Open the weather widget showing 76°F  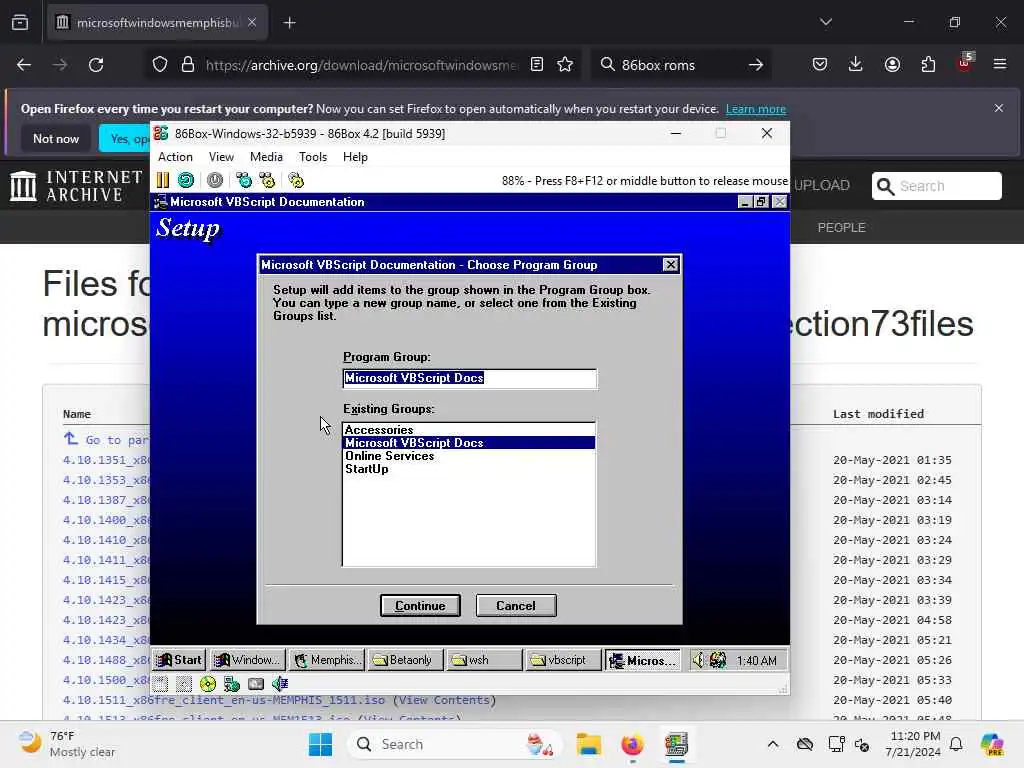(x=67, y=744)
